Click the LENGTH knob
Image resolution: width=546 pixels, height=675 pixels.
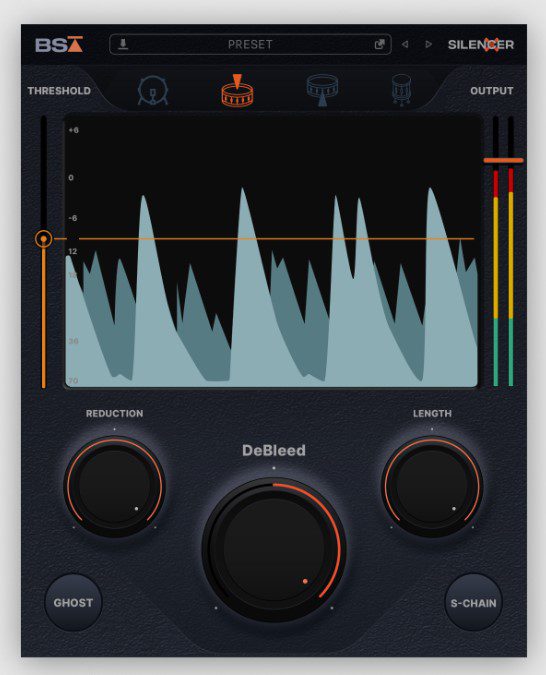(432, 487)
